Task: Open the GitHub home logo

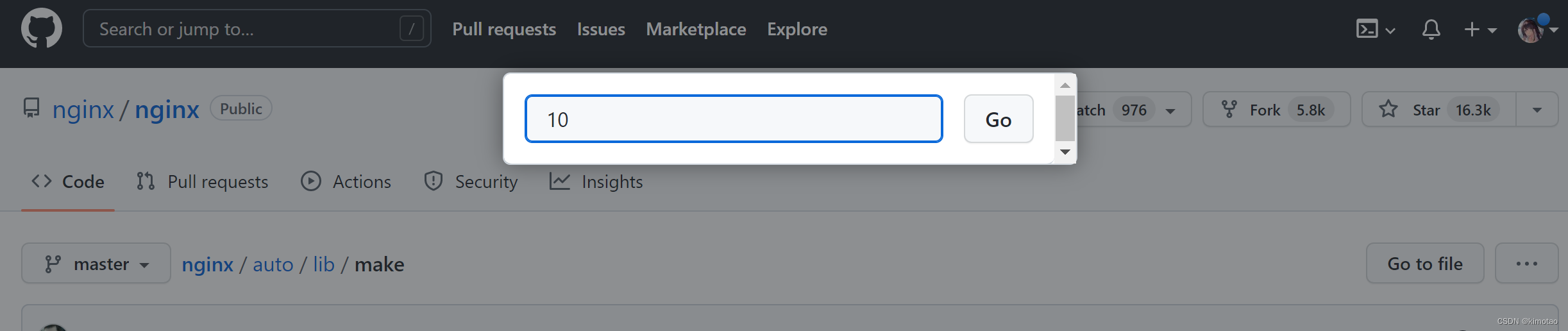Action: [x=42, y=29]
